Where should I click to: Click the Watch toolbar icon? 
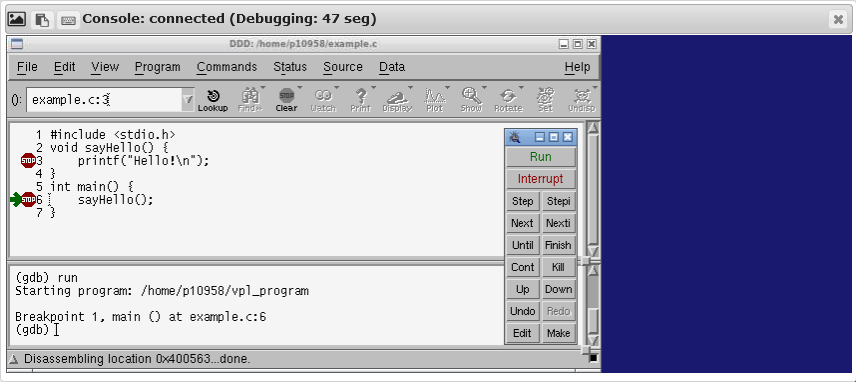(323, 100)
